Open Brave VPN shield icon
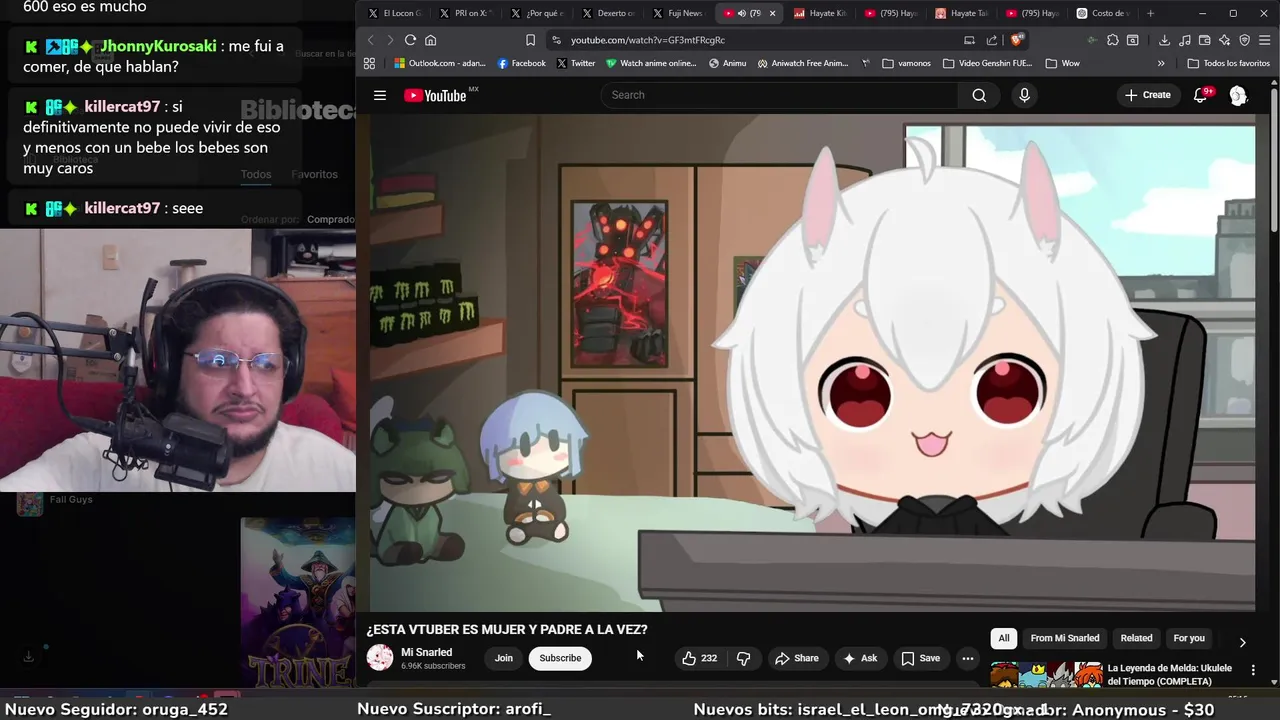Screen dimensions: 1280x720 (x=1245, y=40)
